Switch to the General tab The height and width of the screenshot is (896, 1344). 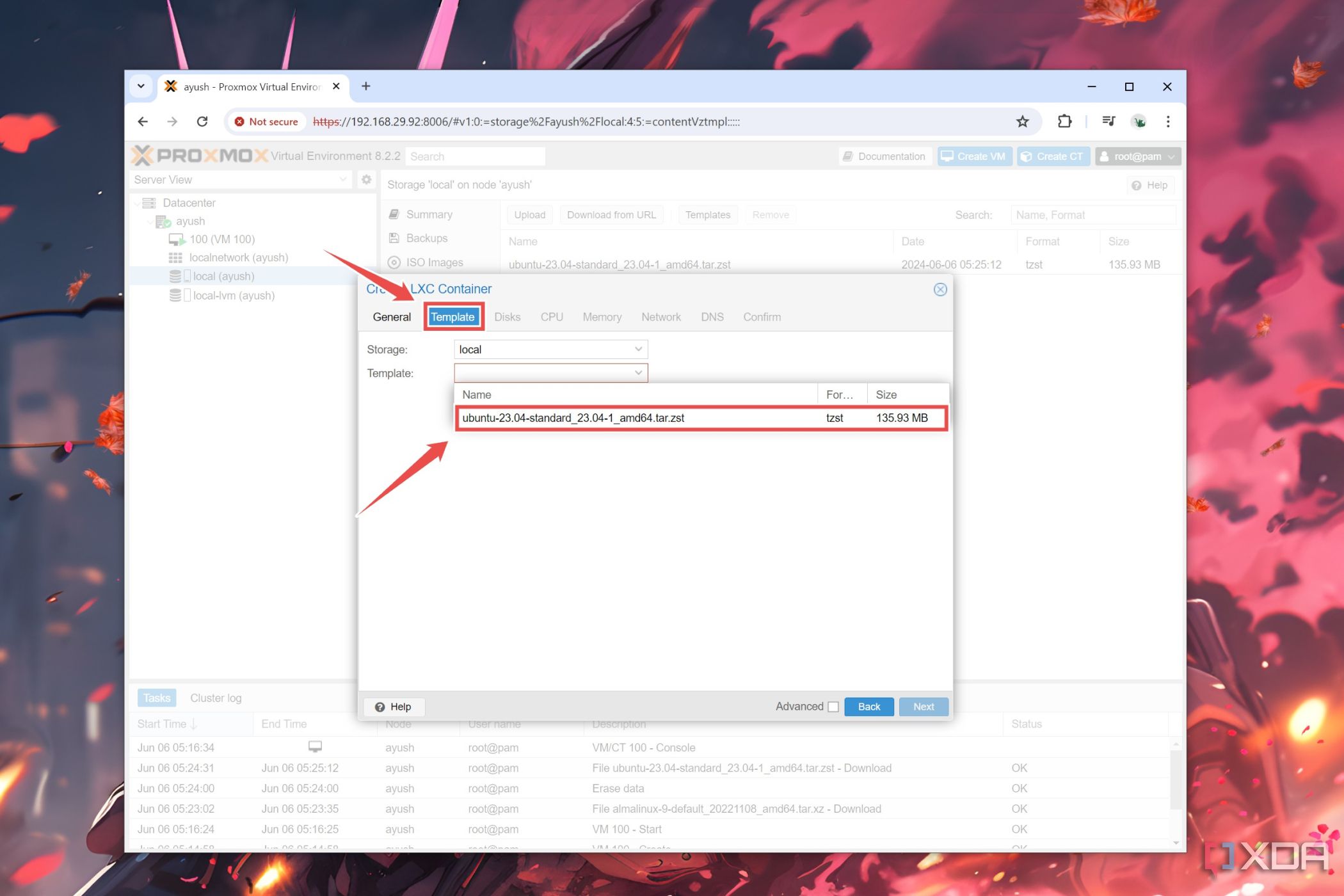click(x=391, y=317)
